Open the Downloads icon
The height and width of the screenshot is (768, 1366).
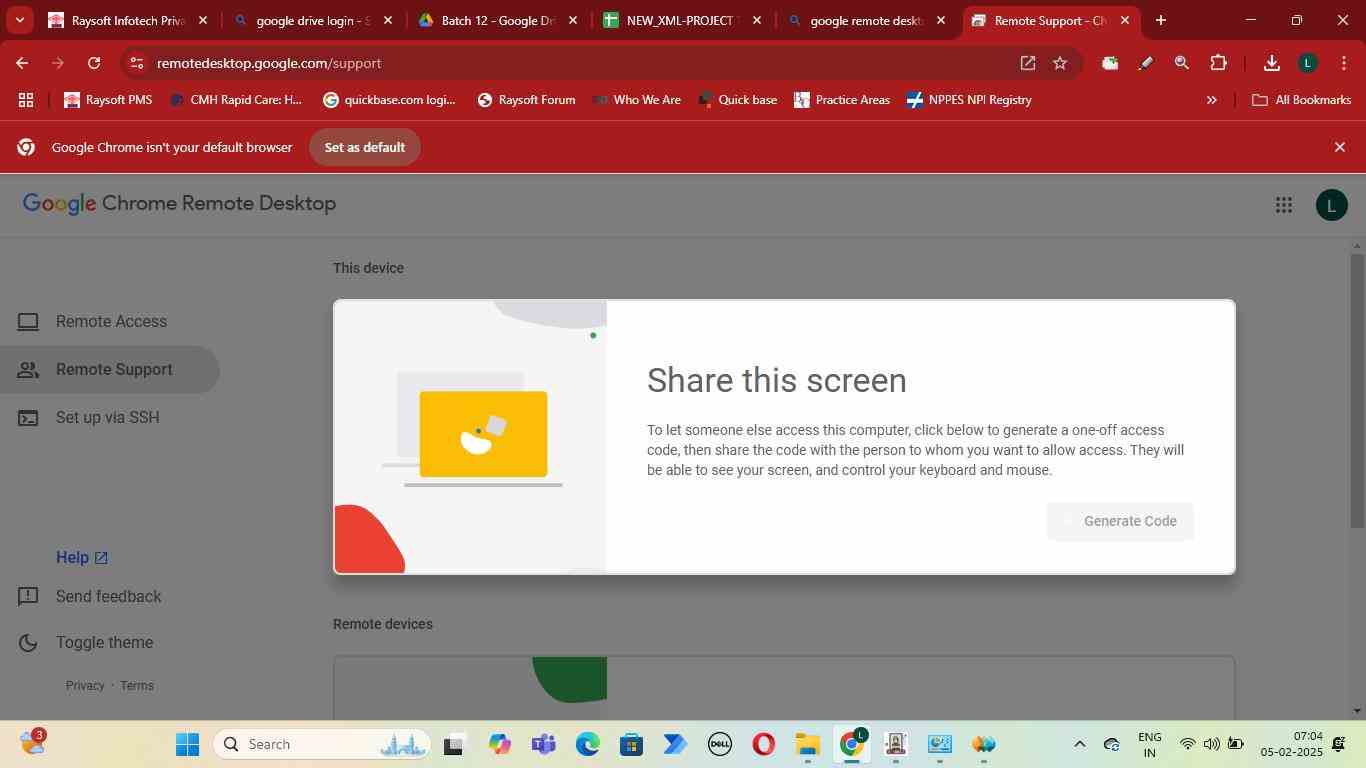coord(1271,63)
